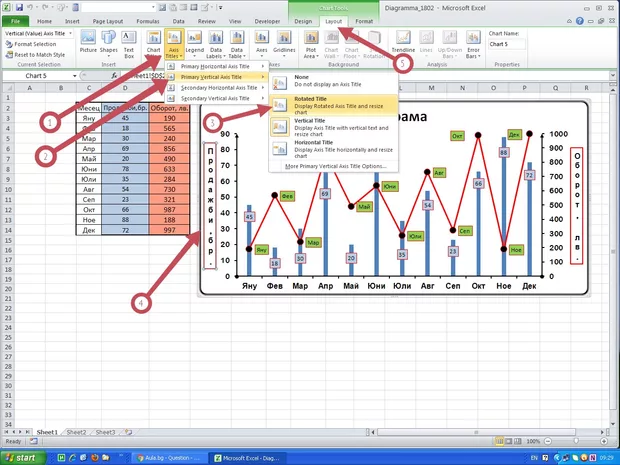Screen dimensions: 620x465
Task: Click the insert function fx icon
Action: tap(114, 76)
